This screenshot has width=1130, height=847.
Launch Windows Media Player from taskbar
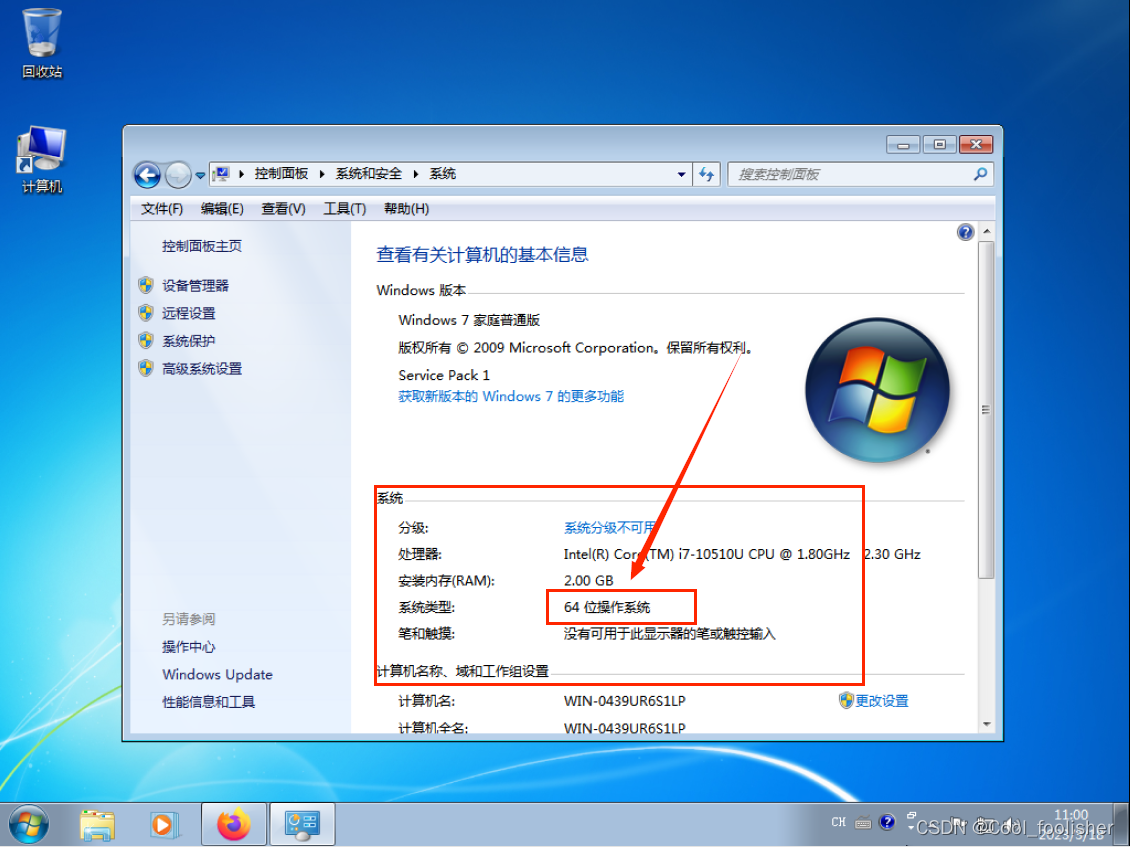coord(164,825)
